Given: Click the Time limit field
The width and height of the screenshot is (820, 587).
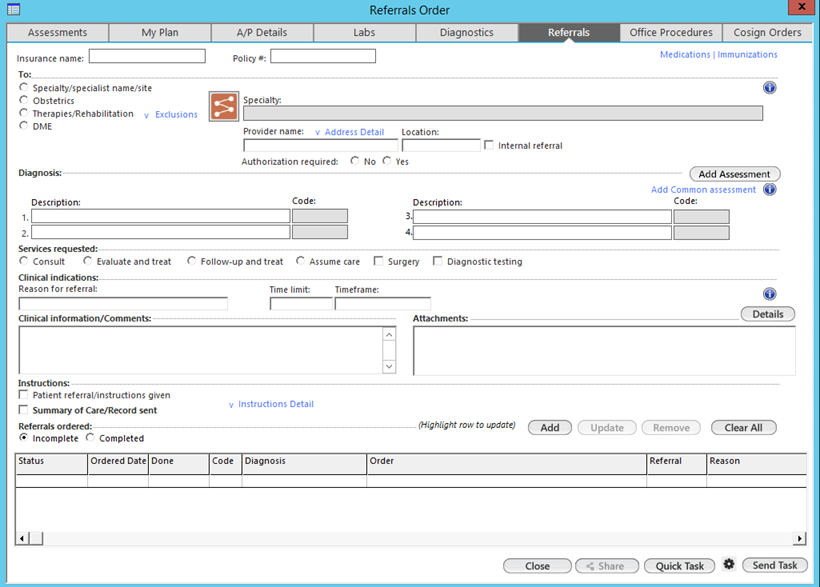Looking at the screenshot, I should tap(301, 303).
